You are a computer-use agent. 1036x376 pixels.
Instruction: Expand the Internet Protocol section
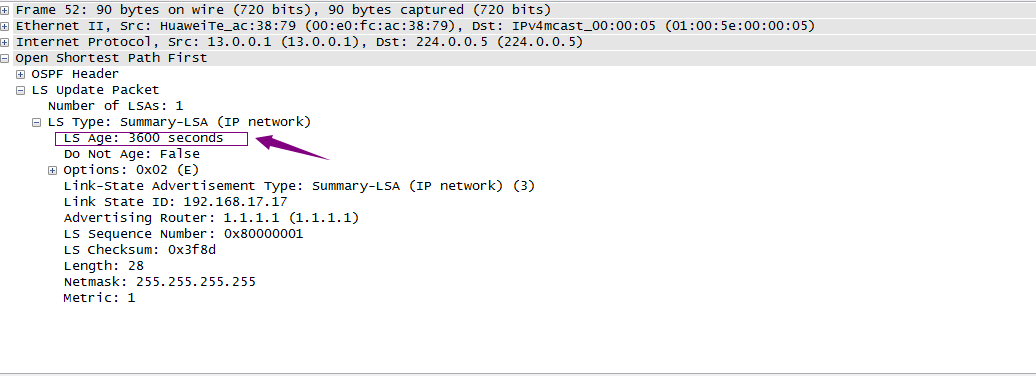click(x=5, y=42)
